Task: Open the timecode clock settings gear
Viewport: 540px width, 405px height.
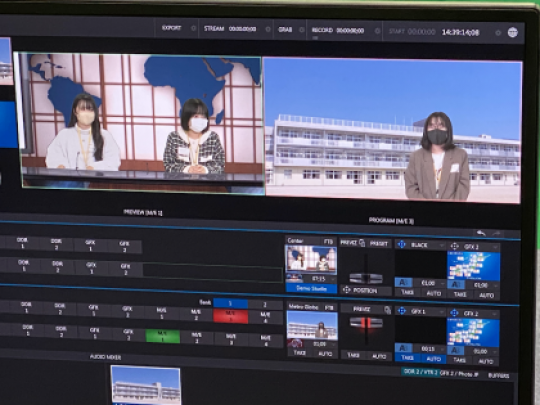Action: [x=498, y=33]
